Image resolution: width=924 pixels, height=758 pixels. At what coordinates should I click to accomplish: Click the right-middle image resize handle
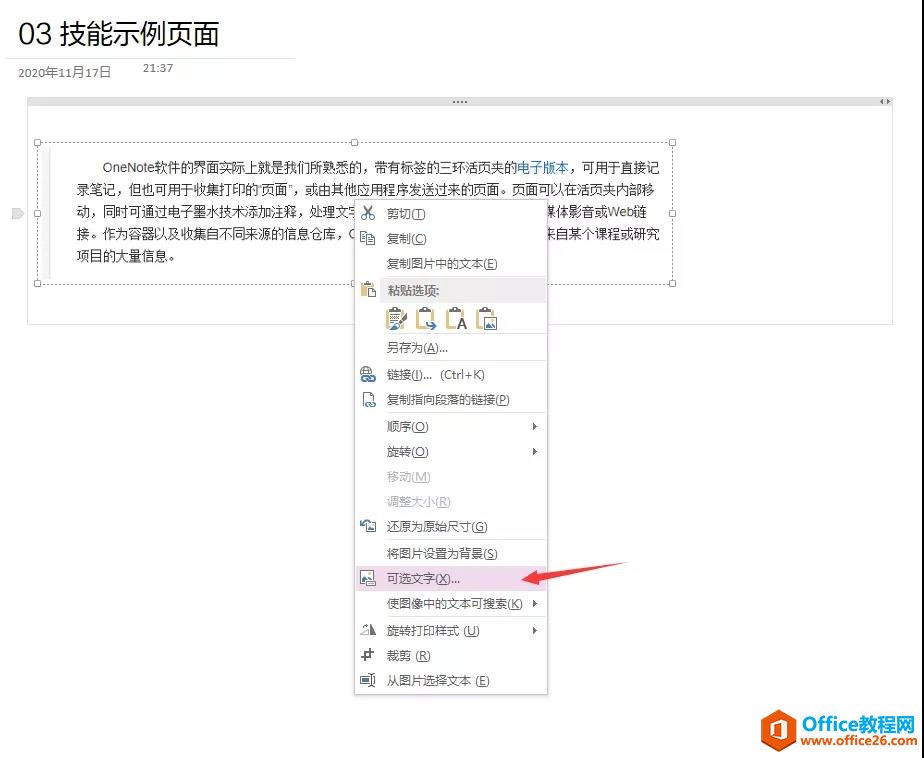[x=672, y=213]
